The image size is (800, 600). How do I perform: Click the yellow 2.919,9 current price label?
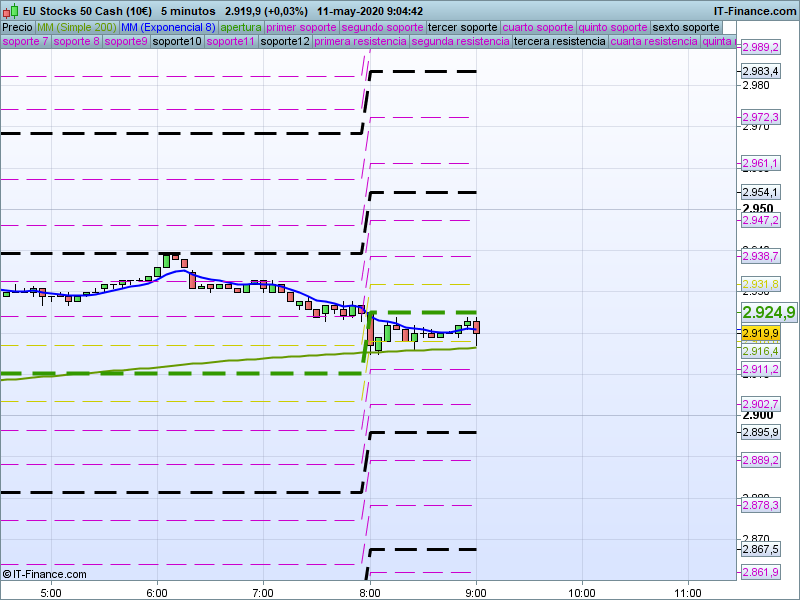[760, 333]
